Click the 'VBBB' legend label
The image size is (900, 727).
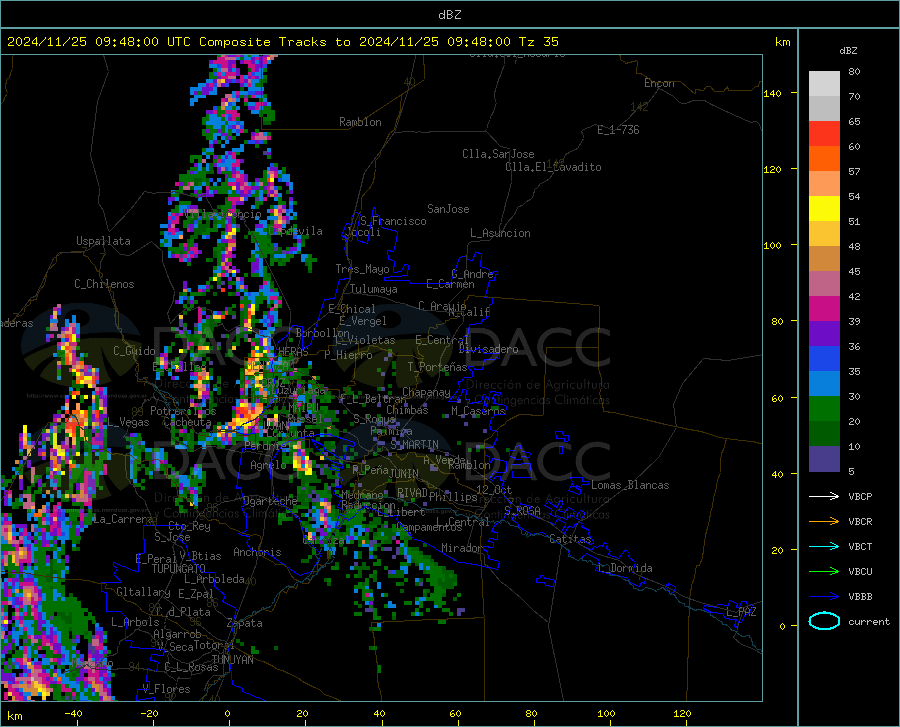(860, 597)
